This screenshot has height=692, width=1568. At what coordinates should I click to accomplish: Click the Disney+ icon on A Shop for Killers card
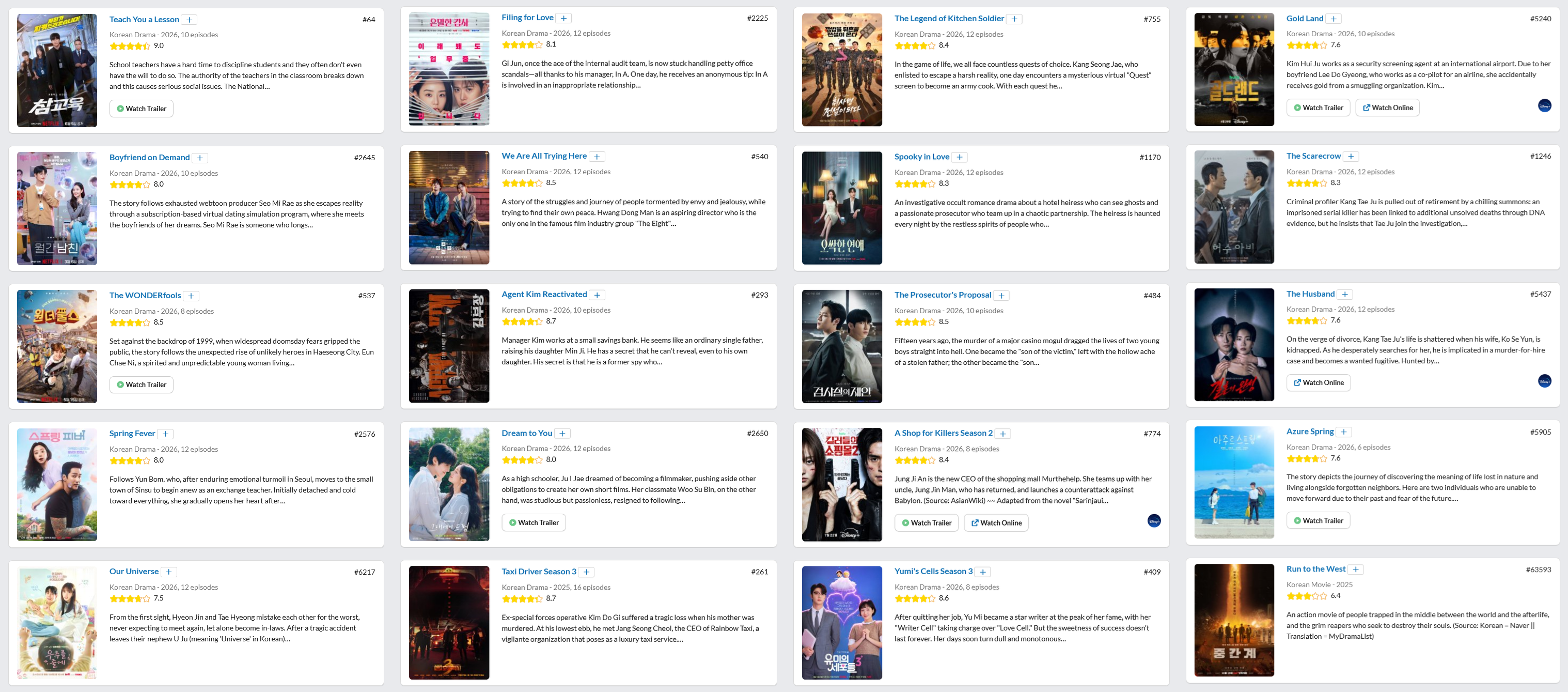pos(1154,521)
